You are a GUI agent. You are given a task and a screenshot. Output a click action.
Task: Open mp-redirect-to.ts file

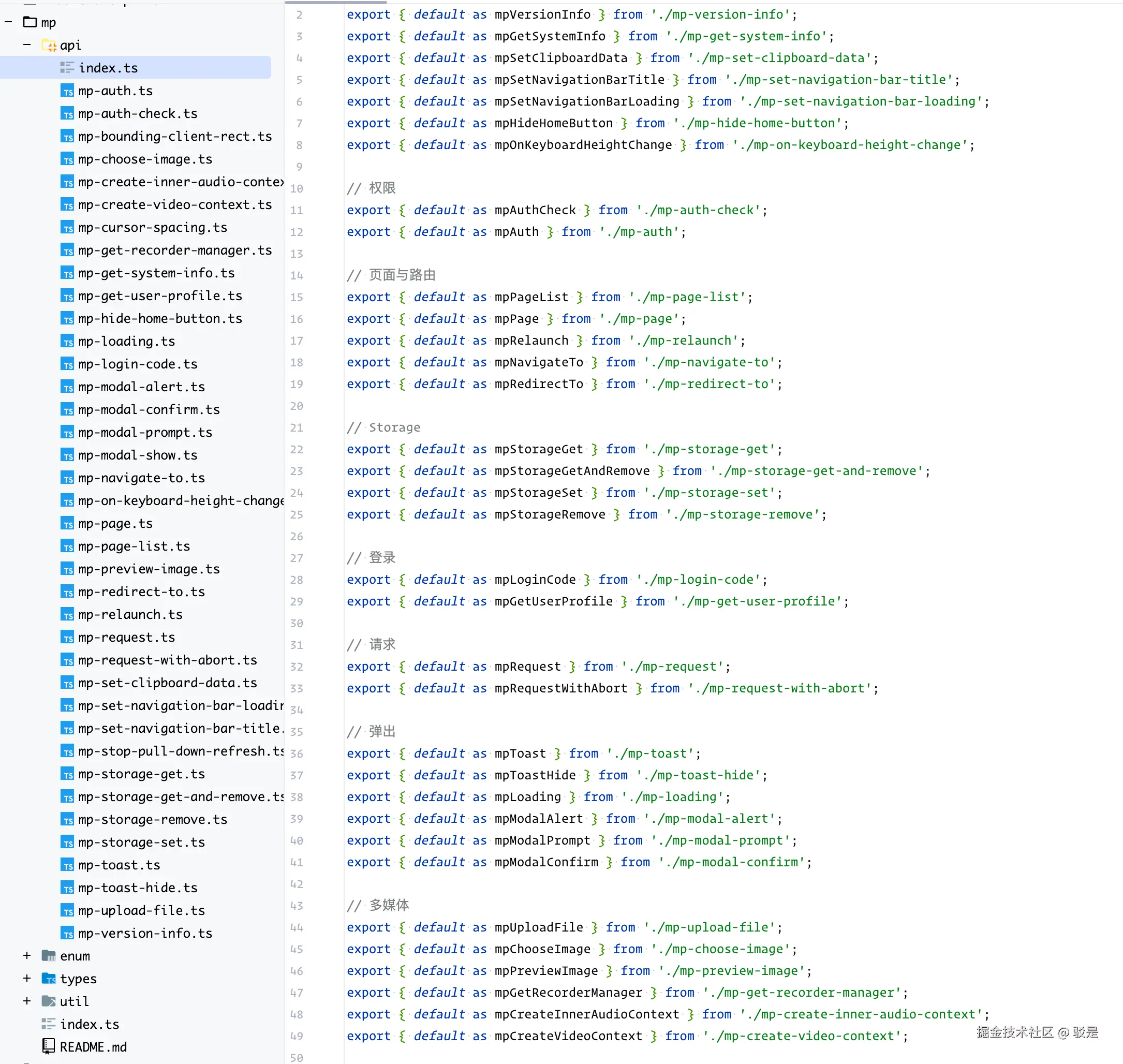coord(141,592)
